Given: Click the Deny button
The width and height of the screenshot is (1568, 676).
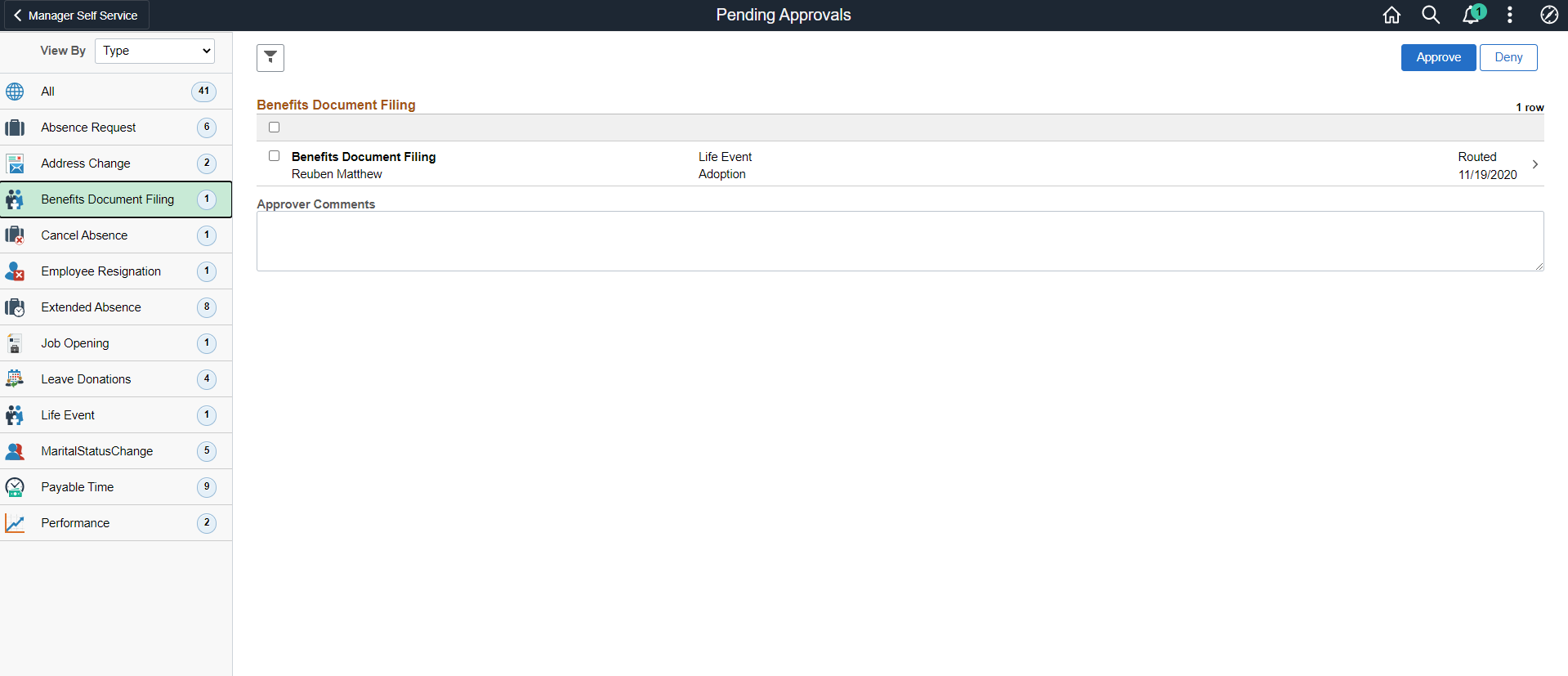Looking at the screenshot, I should click(x=1508, y=57).
